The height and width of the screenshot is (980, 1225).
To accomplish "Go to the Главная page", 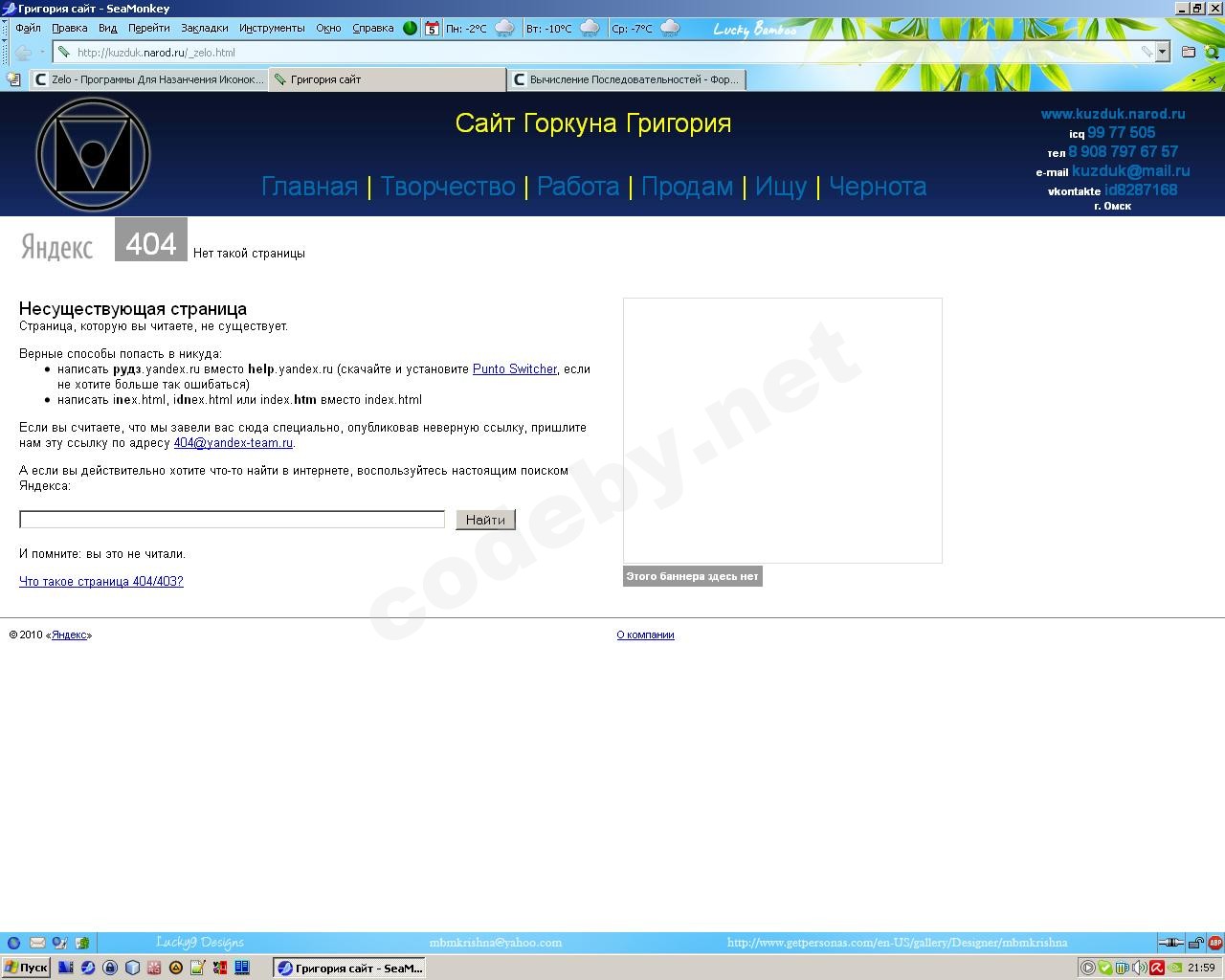I will tap(309, 187).
